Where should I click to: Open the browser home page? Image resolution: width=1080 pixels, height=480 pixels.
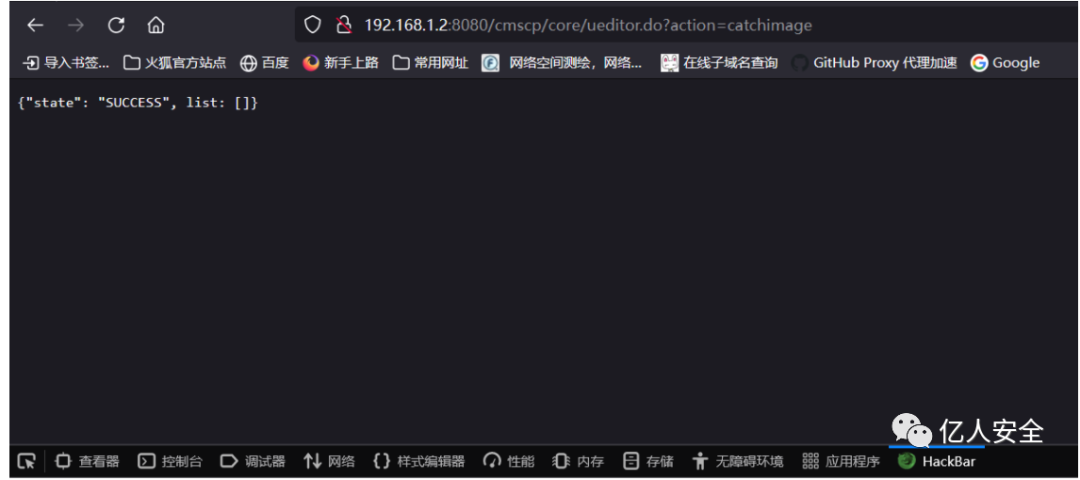(156, 25)
